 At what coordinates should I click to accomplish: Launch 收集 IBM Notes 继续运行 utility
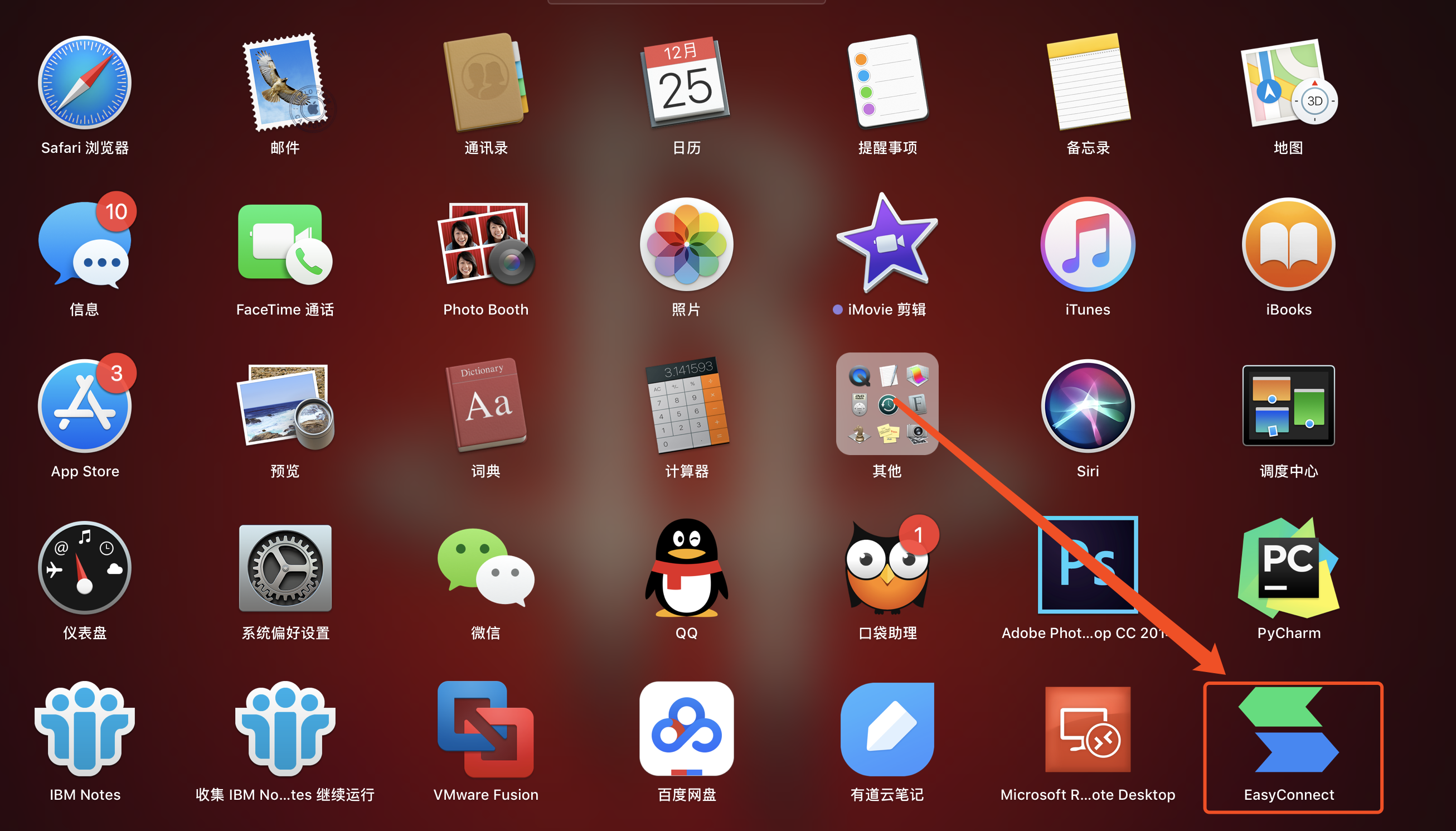click(285, 729)
